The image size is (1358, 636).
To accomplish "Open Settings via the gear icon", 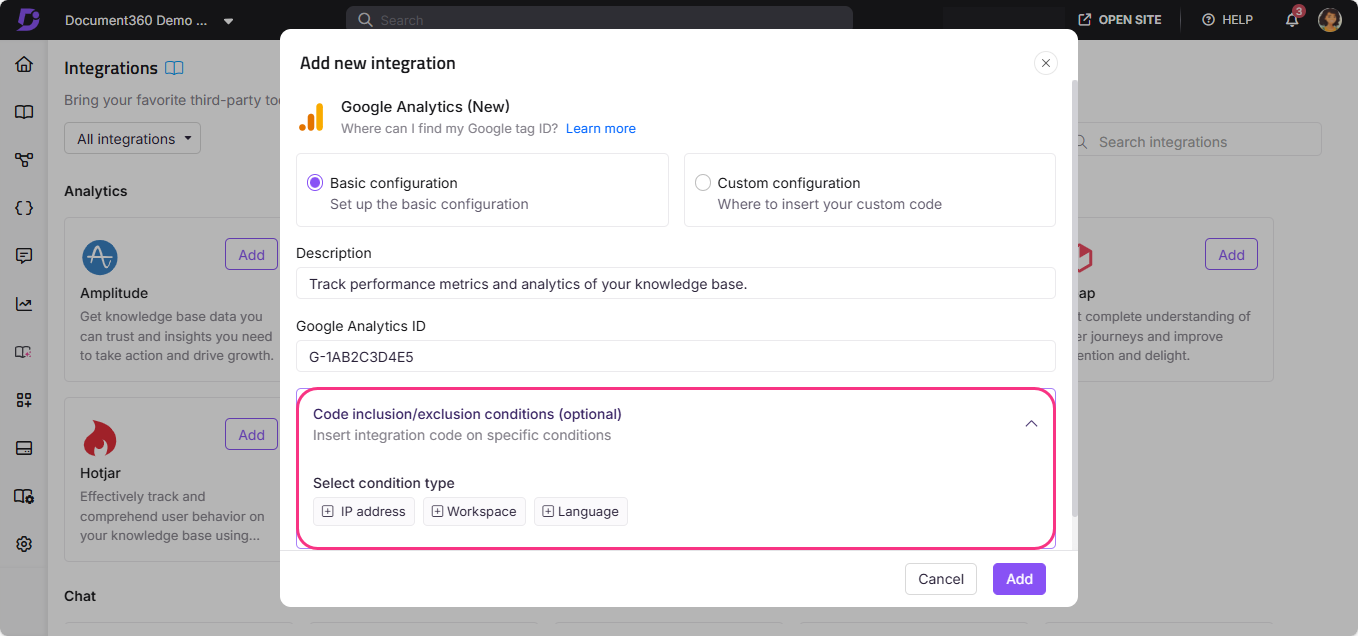I will [23, 543].
